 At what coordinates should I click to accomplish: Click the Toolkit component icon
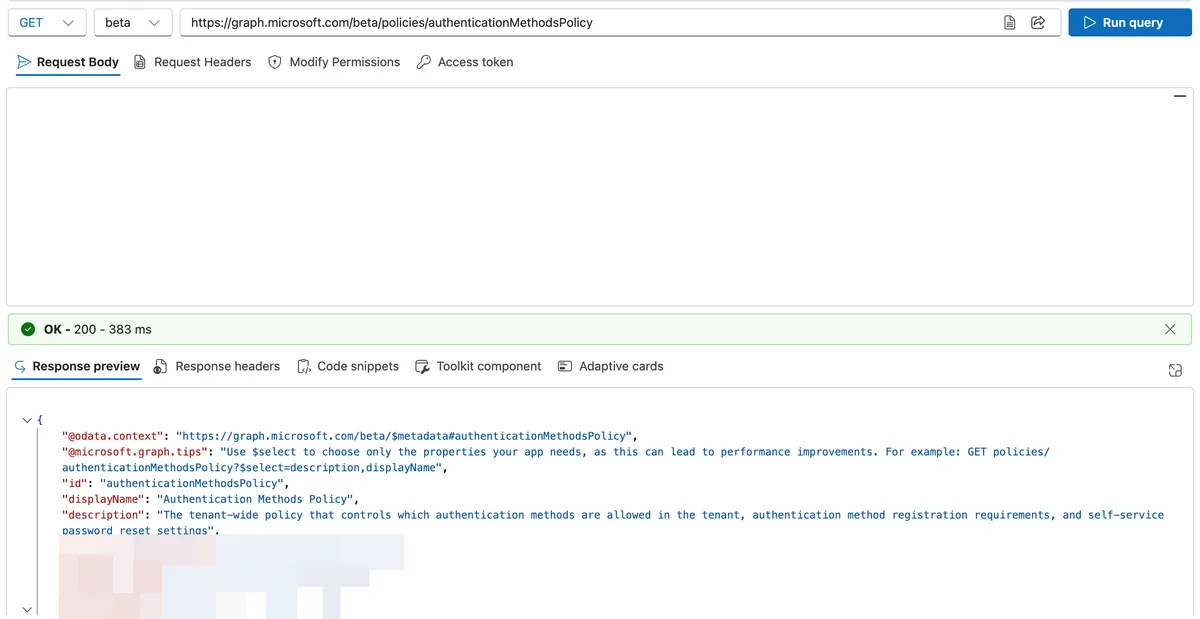[x=422, y=367]
